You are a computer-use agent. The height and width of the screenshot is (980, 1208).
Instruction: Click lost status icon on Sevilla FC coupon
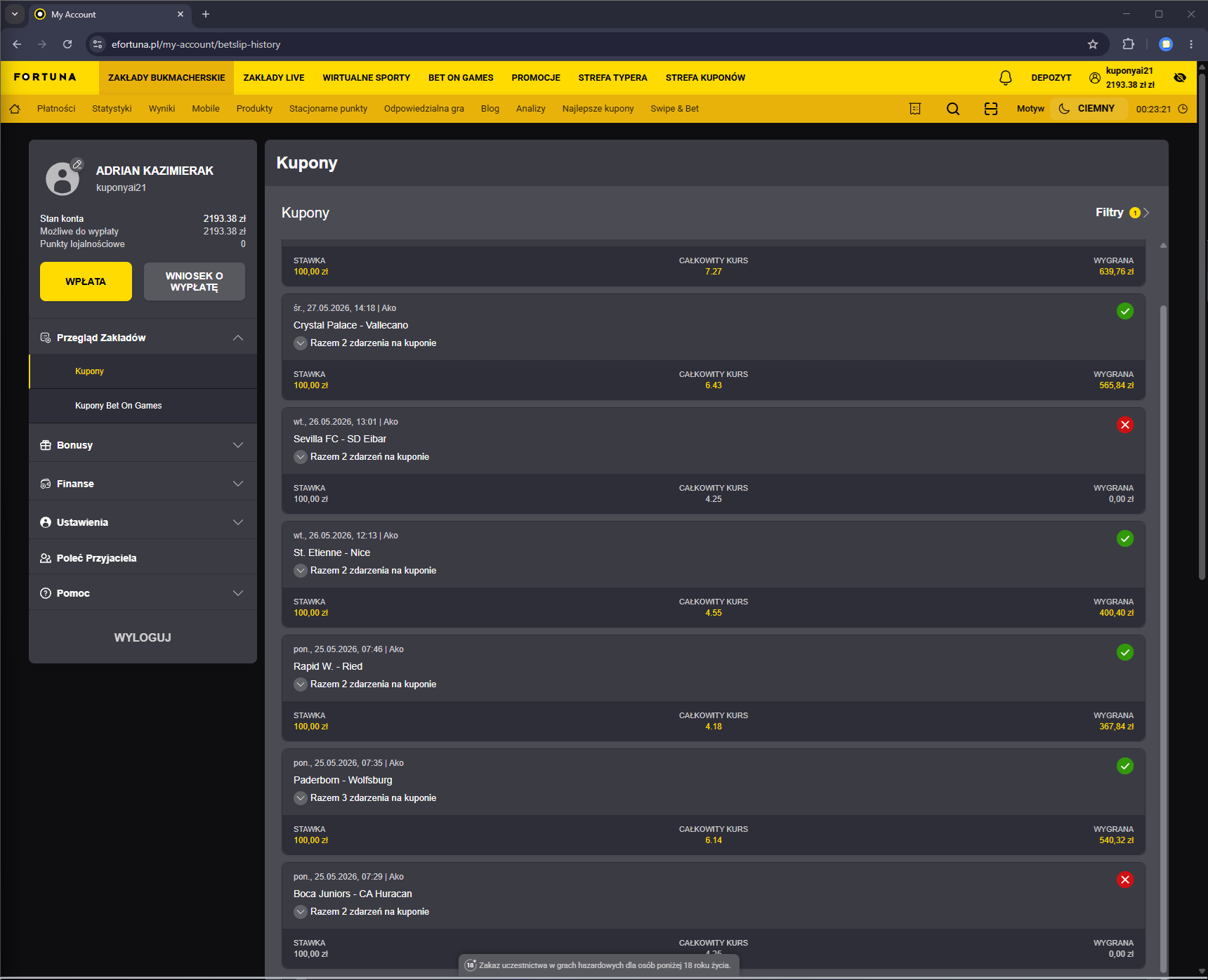1125,425
